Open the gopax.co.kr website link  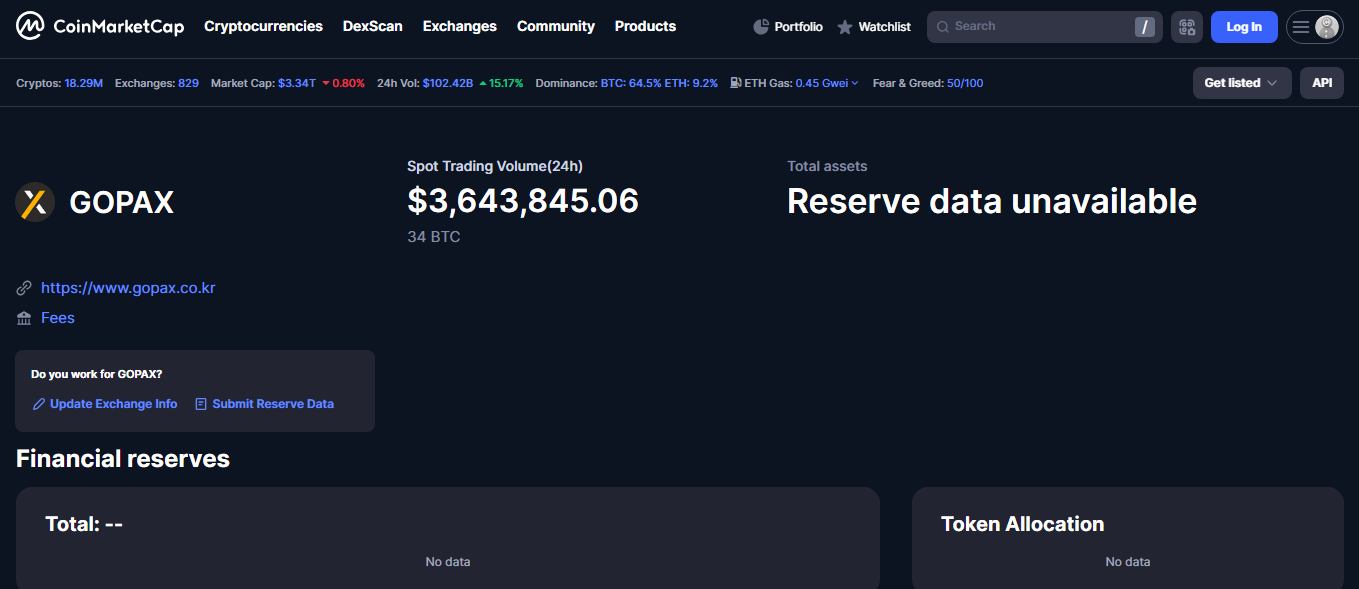128,288
